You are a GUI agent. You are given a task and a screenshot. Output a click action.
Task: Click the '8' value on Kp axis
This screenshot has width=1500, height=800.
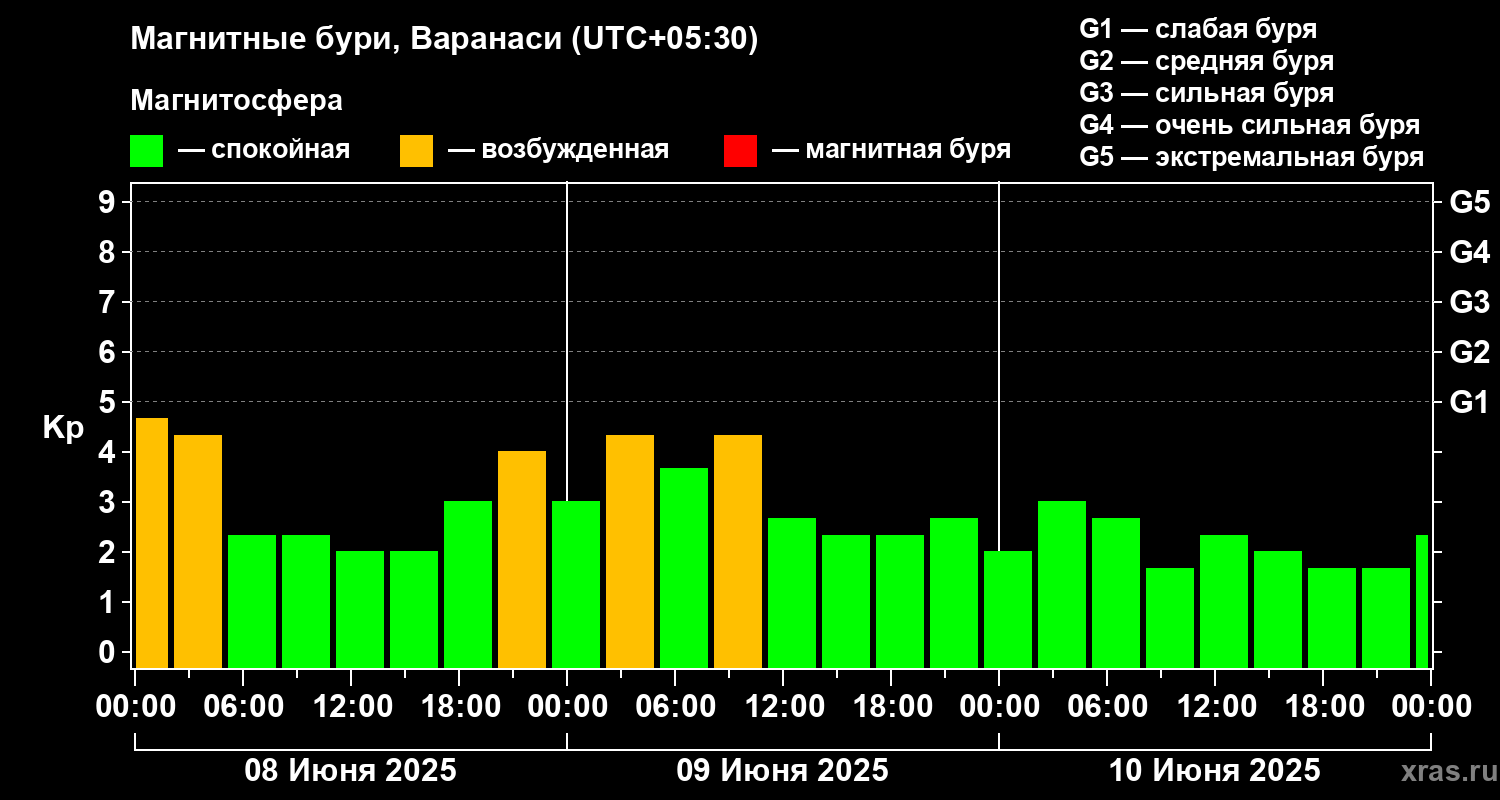(108, 252)
